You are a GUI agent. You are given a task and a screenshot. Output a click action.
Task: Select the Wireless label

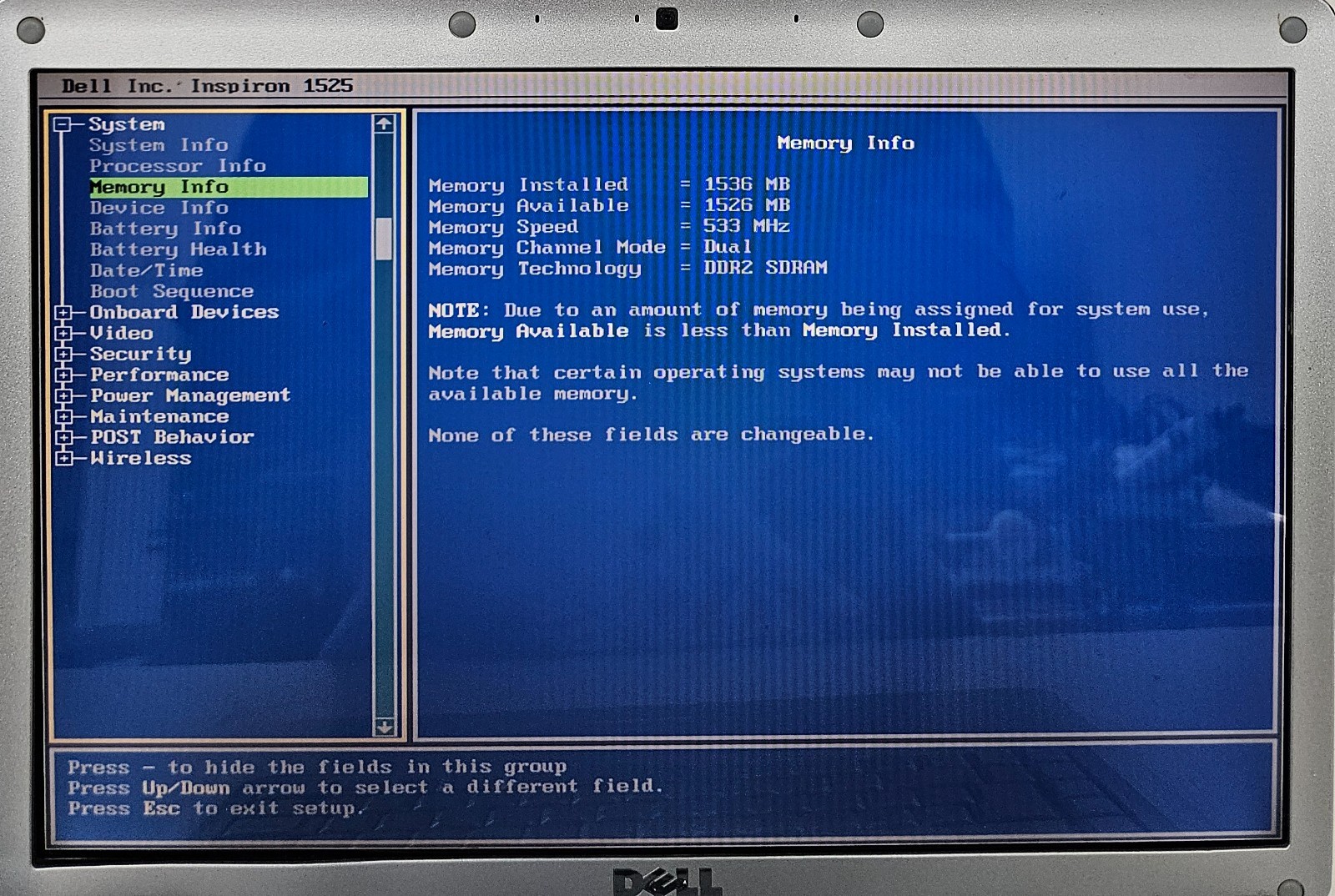(x=141, y=458)
